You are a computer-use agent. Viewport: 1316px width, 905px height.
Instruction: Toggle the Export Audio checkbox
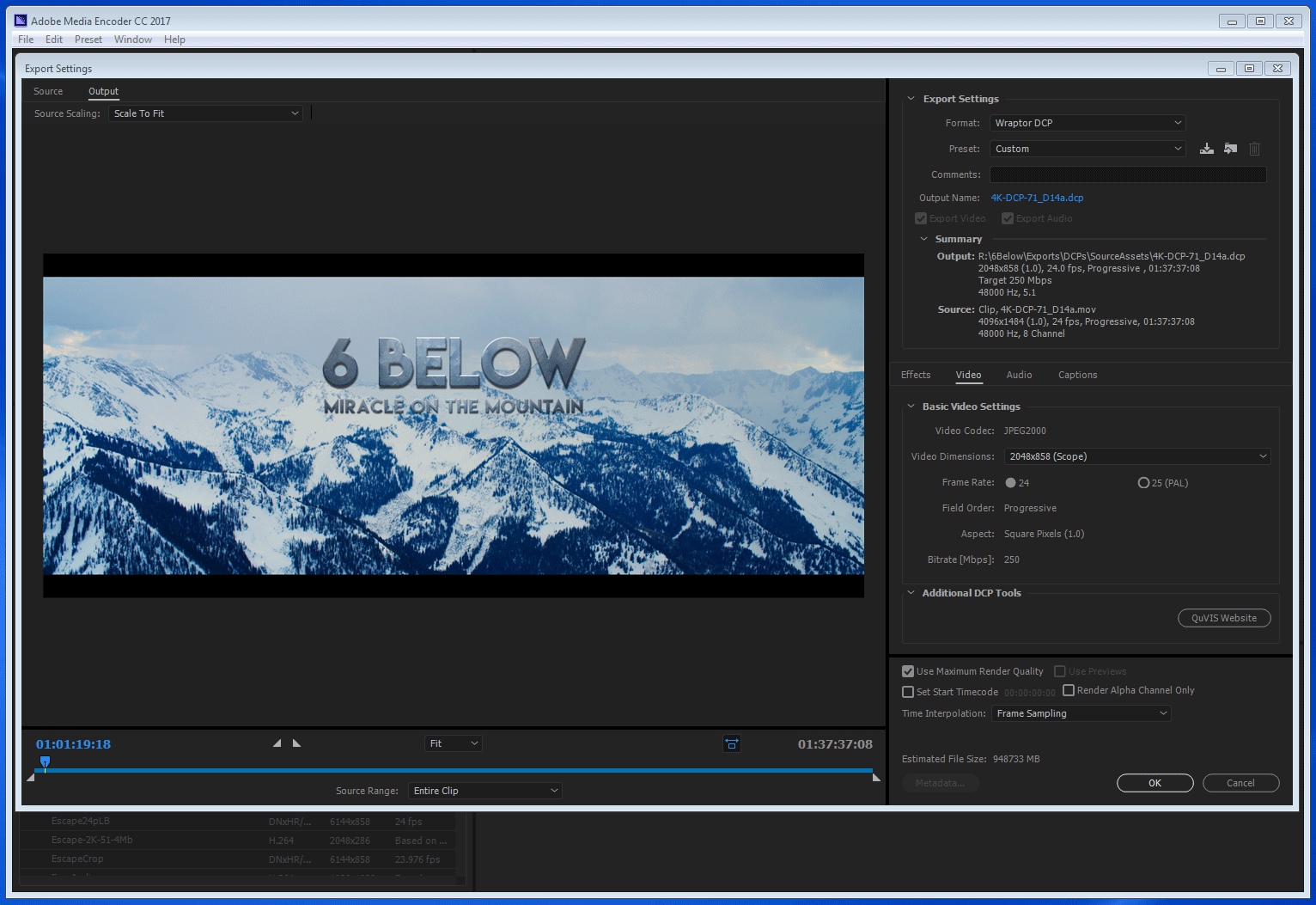pyautogui.click(x=1008, y=218)
